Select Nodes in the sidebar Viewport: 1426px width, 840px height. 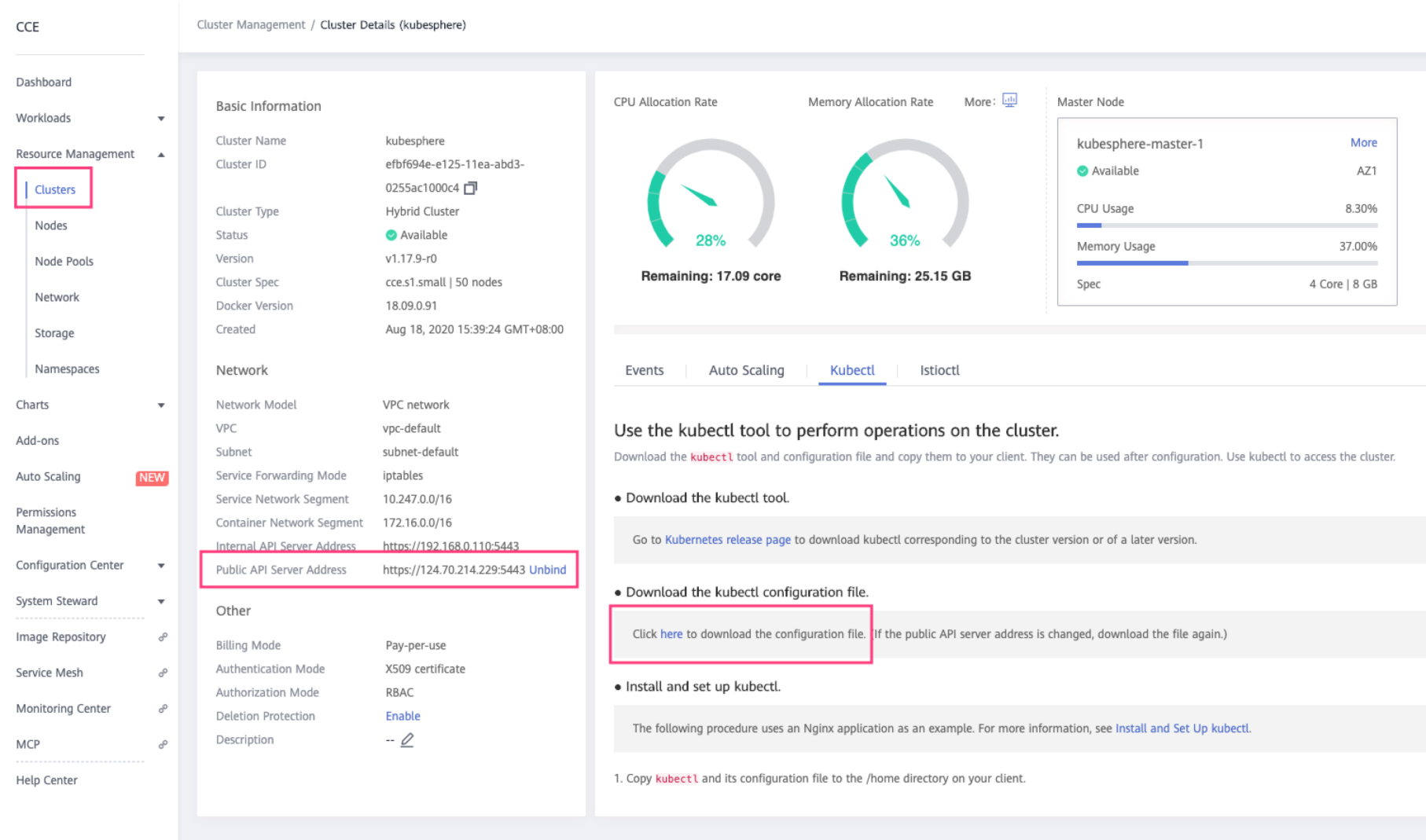click(x=51, y=226)
